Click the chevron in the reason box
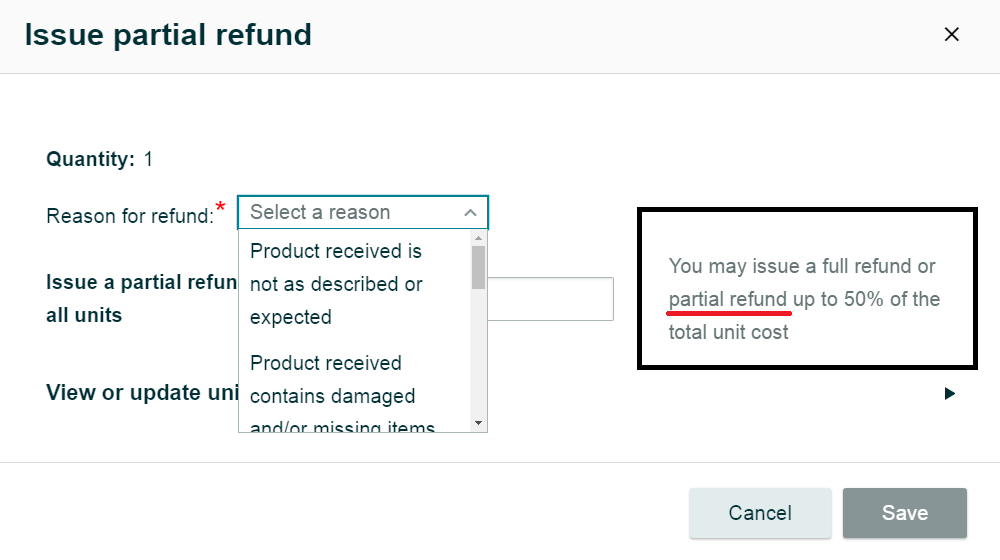1000x560 pixels. (x=470, y=213)
